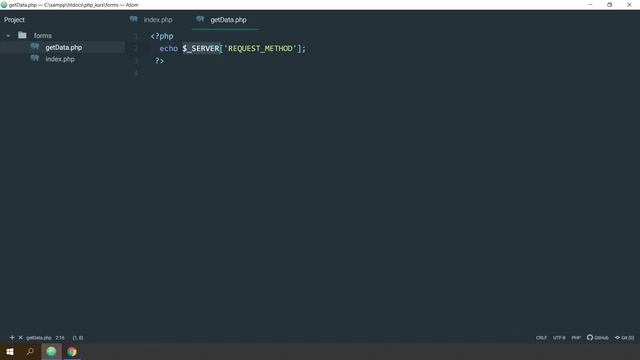Open the PHP grammar selector

pyautogui.click(x=576, y=338)
